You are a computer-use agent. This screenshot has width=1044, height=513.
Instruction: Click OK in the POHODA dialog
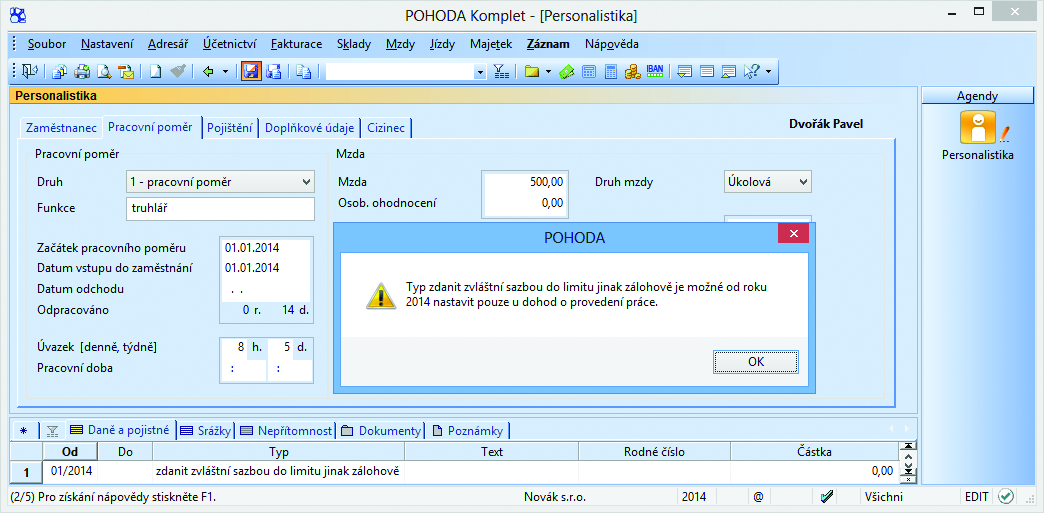(756, 361)
